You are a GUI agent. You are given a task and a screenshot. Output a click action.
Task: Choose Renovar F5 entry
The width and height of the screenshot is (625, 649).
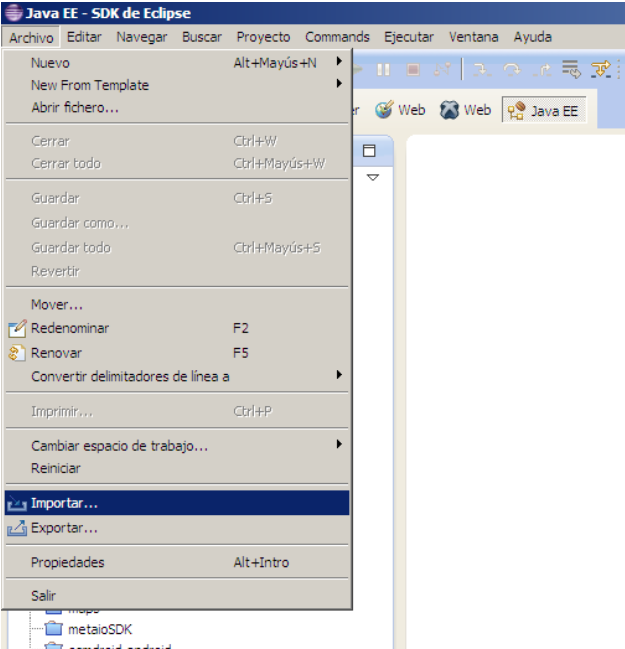click(x=177, y=353)
